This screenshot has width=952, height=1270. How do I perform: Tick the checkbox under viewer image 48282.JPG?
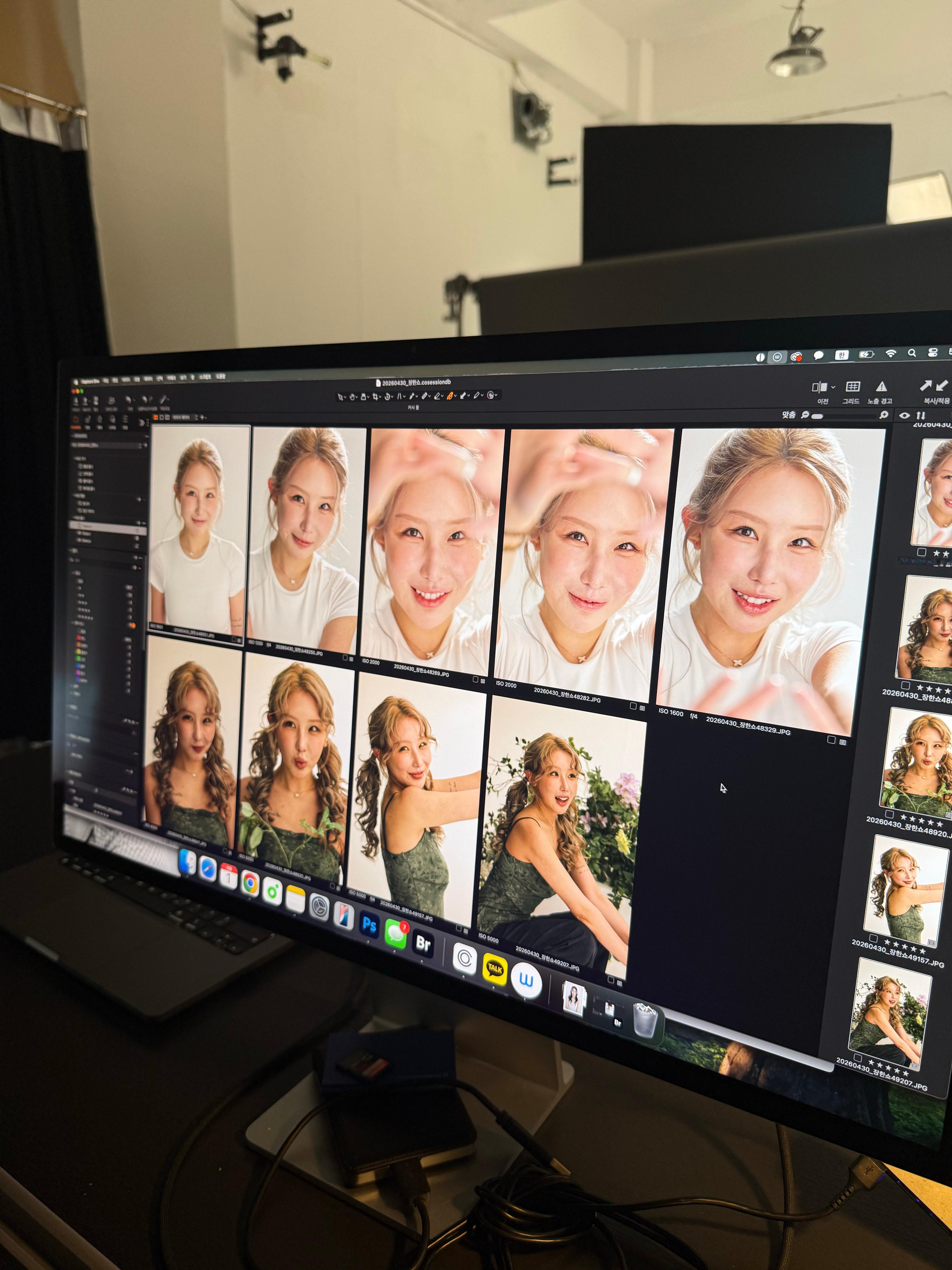click(x=632, y=706)
